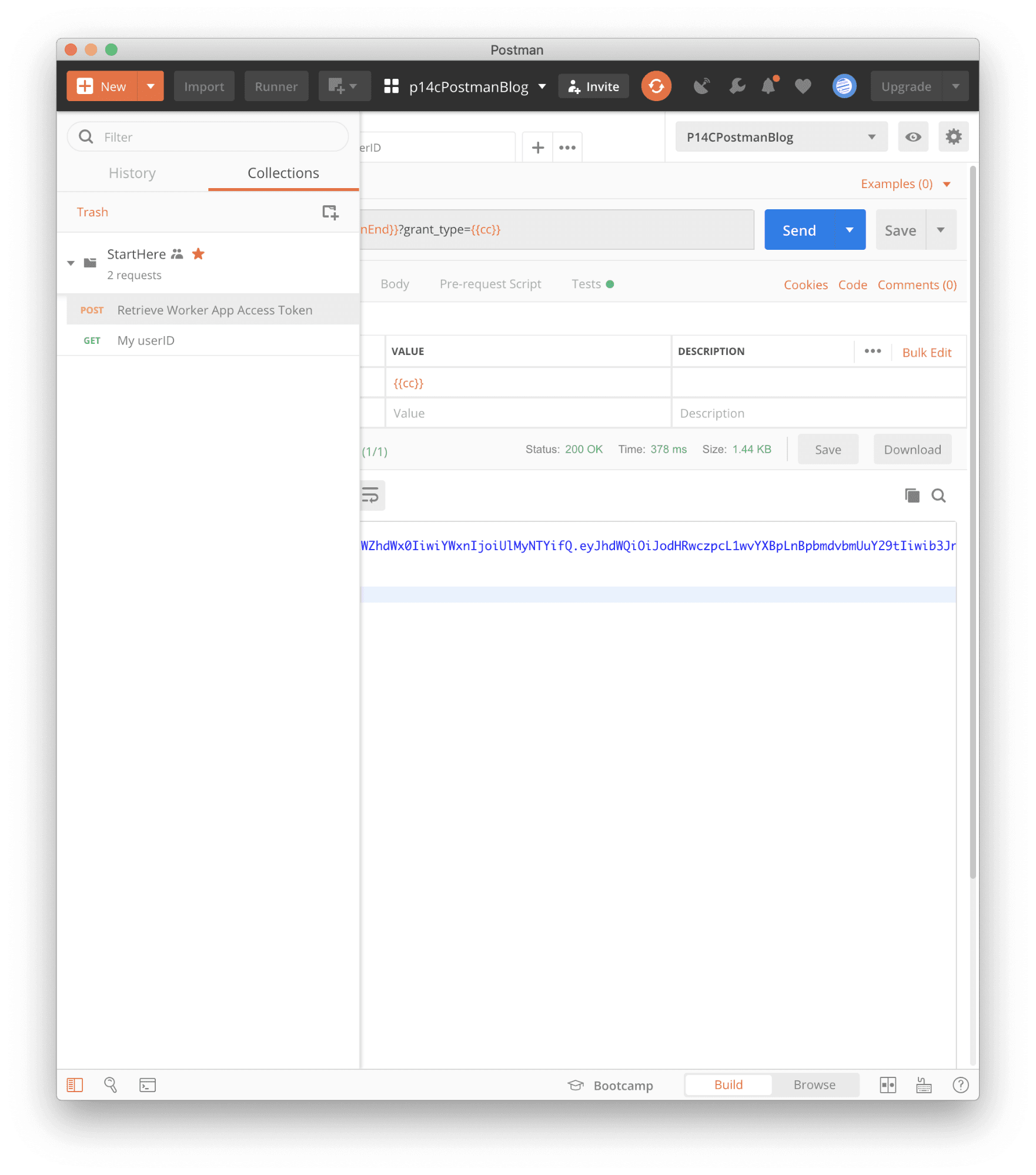This screenshot has width=1036, height=1175.
Task: Click the environment quick look eye
Action: coord(913,137)
